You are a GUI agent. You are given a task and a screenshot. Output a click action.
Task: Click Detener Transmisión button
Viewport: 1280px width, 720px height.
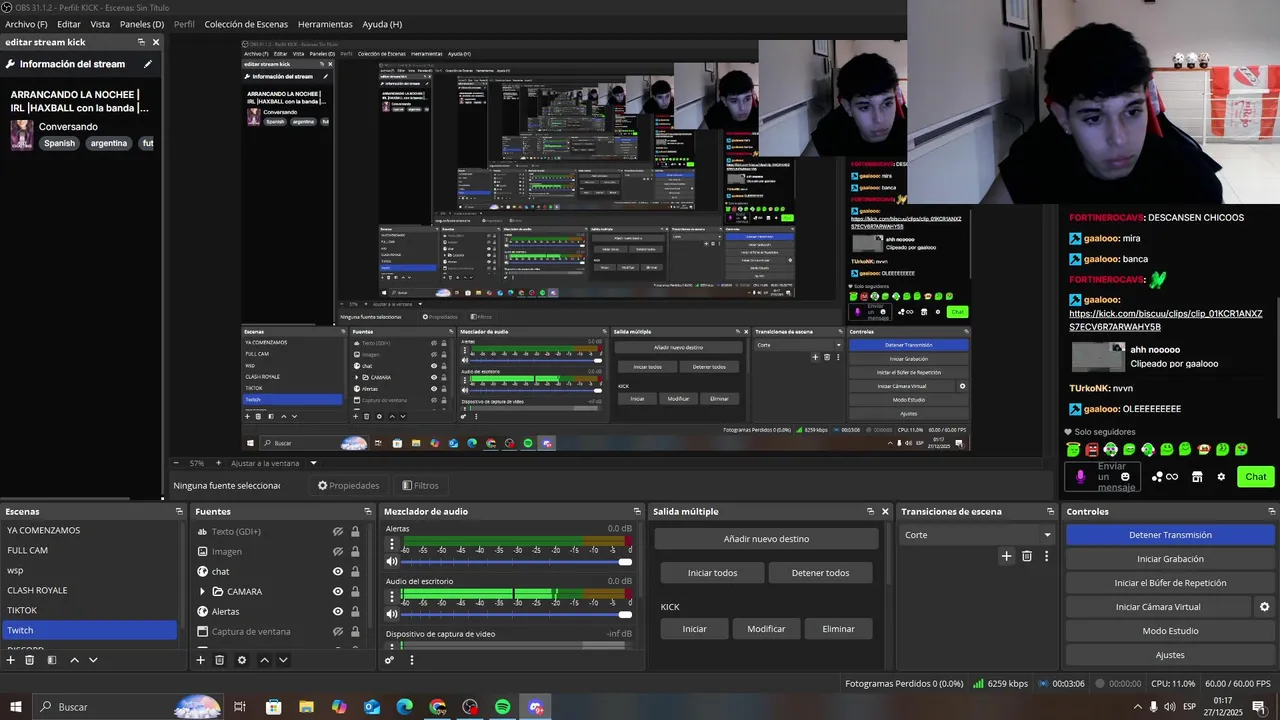1170,535
